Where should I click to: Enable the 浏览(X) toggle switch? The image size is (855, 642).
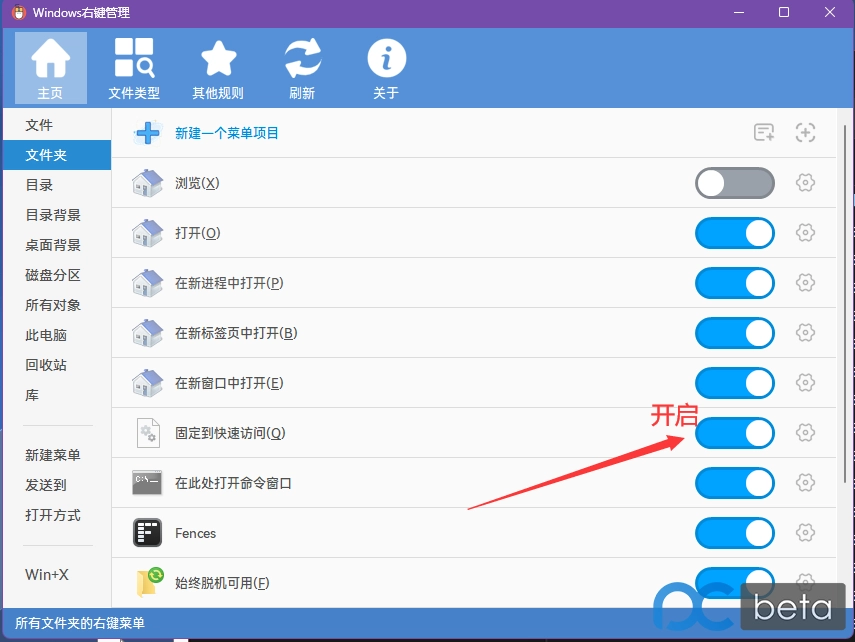734,183
